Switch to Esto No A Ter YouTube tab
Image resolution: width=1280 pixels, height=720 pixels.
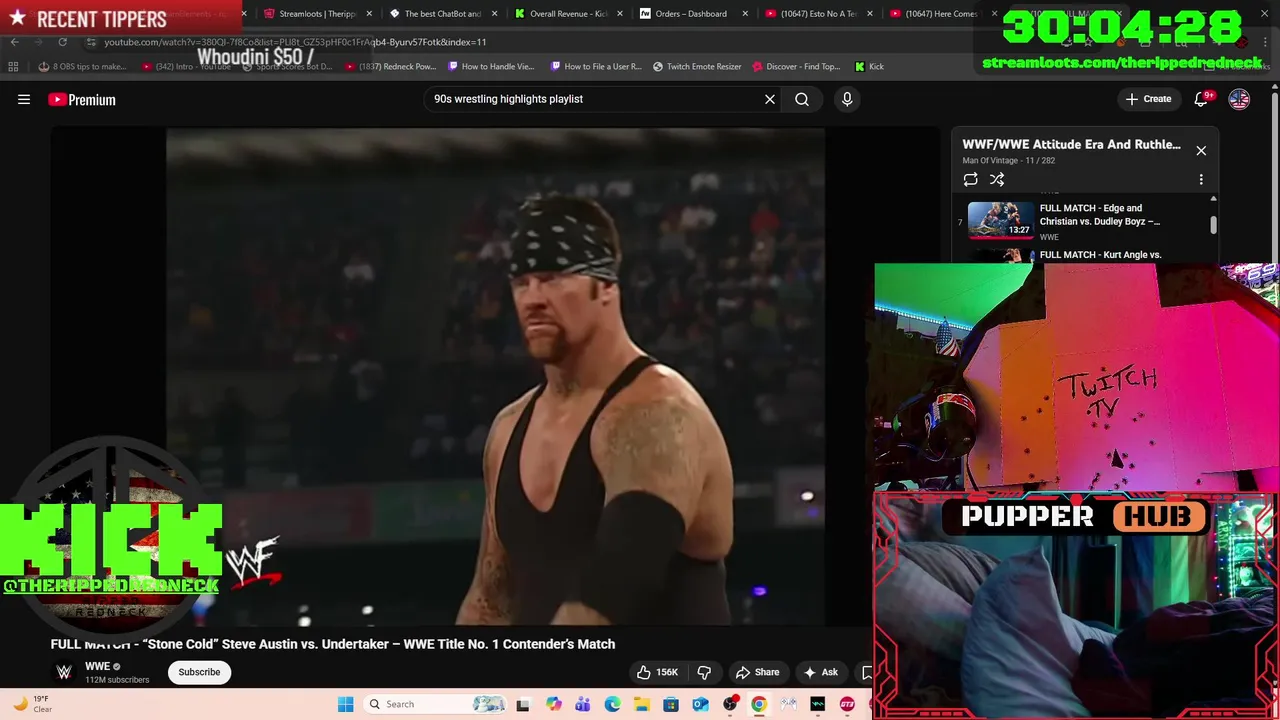[x=818, y=14]
